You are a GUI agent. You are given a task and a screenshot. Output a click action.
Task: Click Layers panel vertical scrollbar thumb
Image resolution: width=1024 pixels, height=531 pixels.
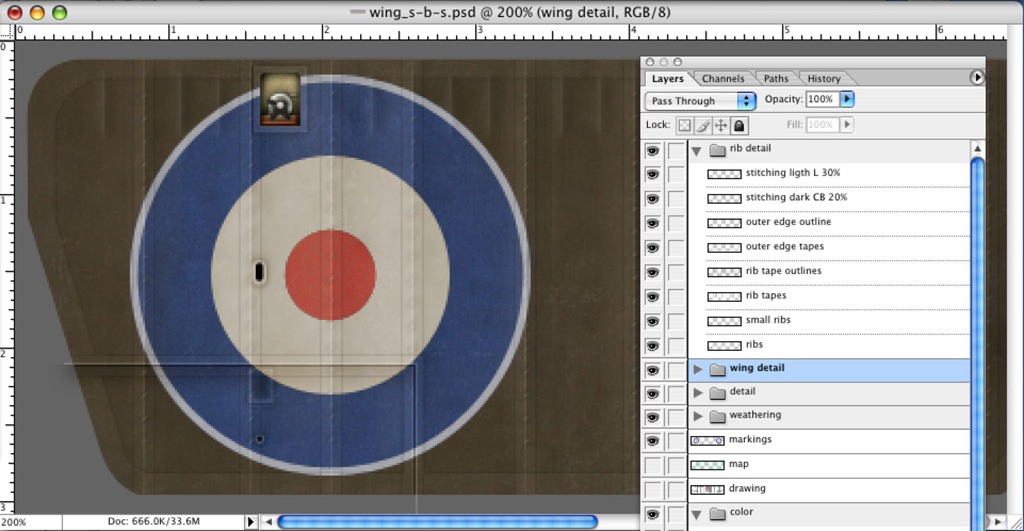[978, 344]
